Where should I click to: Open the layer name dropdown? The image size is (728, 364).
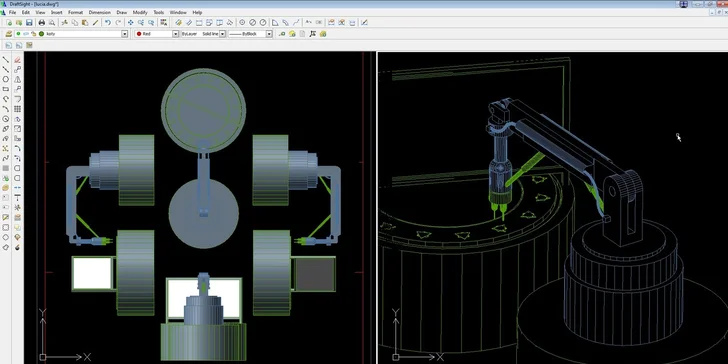pos(124,34)
